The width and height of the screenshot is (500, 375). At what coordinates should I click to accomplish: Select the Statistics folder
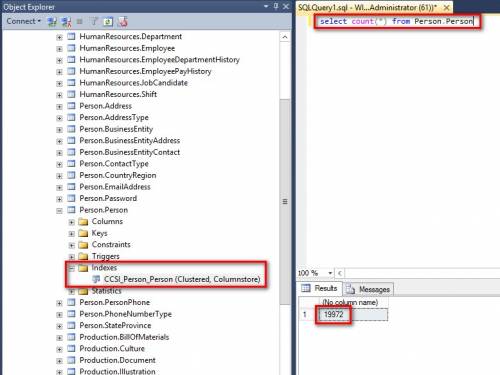[x=106, y=291]
